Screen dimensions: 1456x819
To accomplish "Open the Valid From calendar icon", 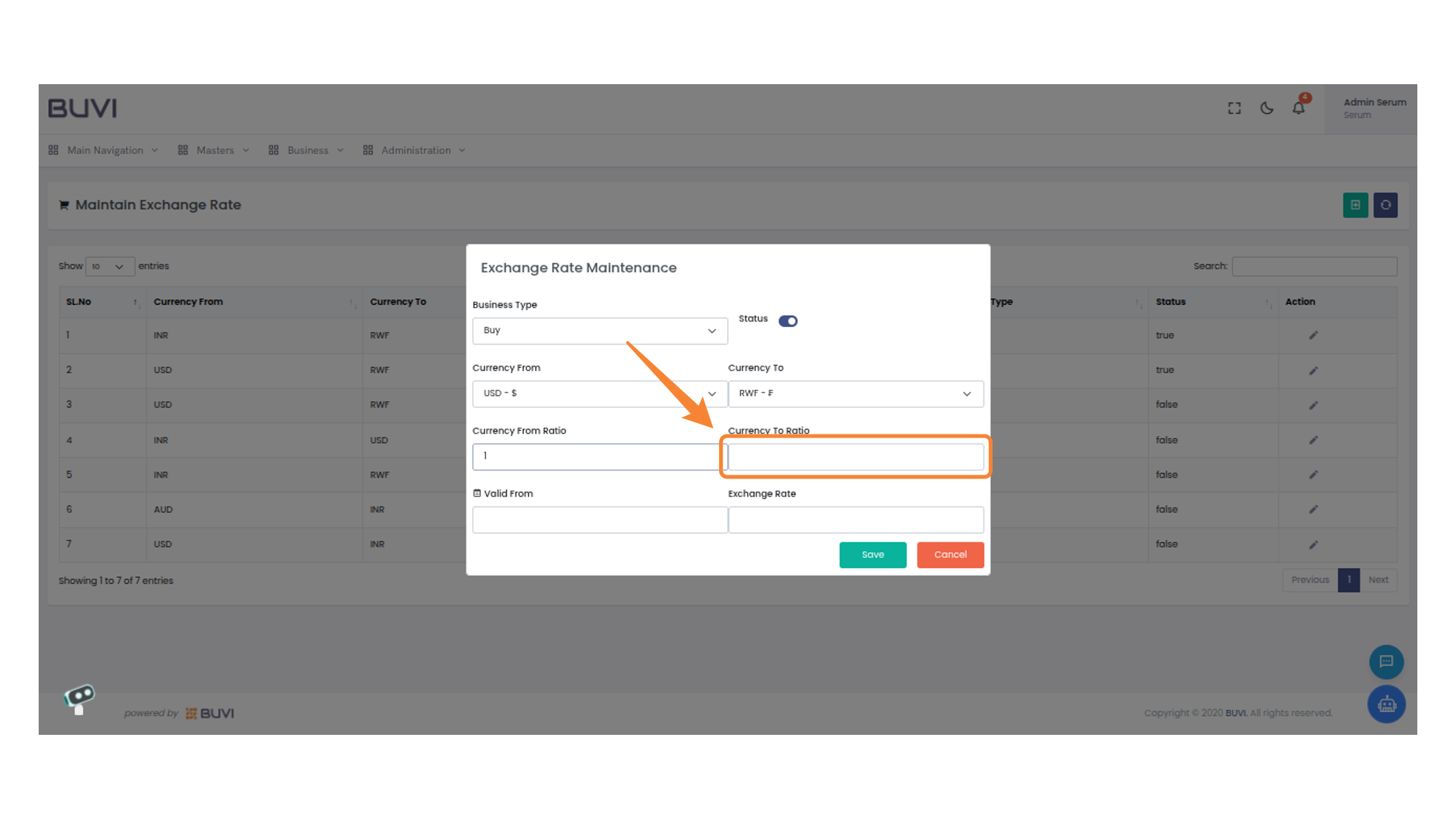I will tap(477, 493).
